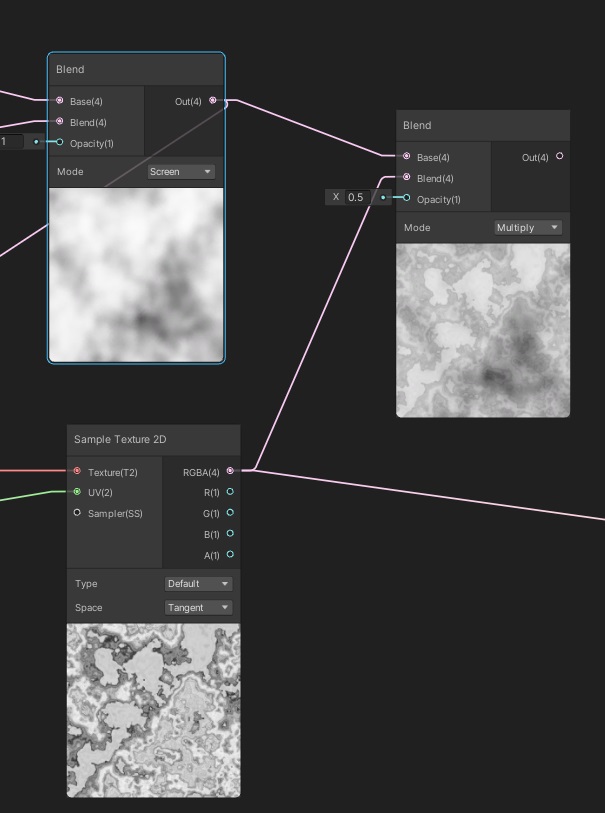This screenshot has height=813, width=605.
Task: Expand the Type dropdown set to Default
Action: 198,584
